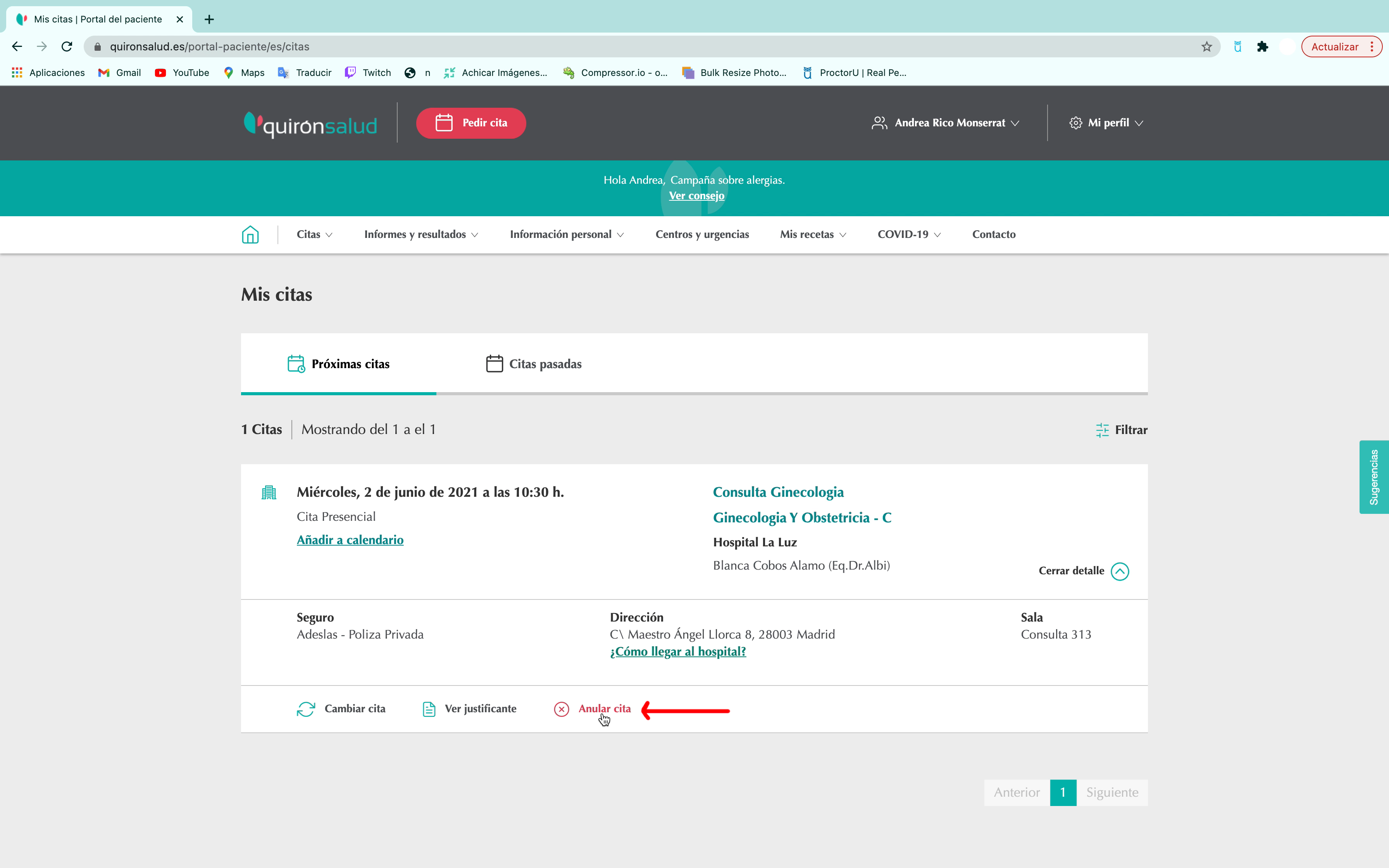1389x868 pixels.
Task: Open the Aplicaciones bookmark
Action: [x=48, y=72]
